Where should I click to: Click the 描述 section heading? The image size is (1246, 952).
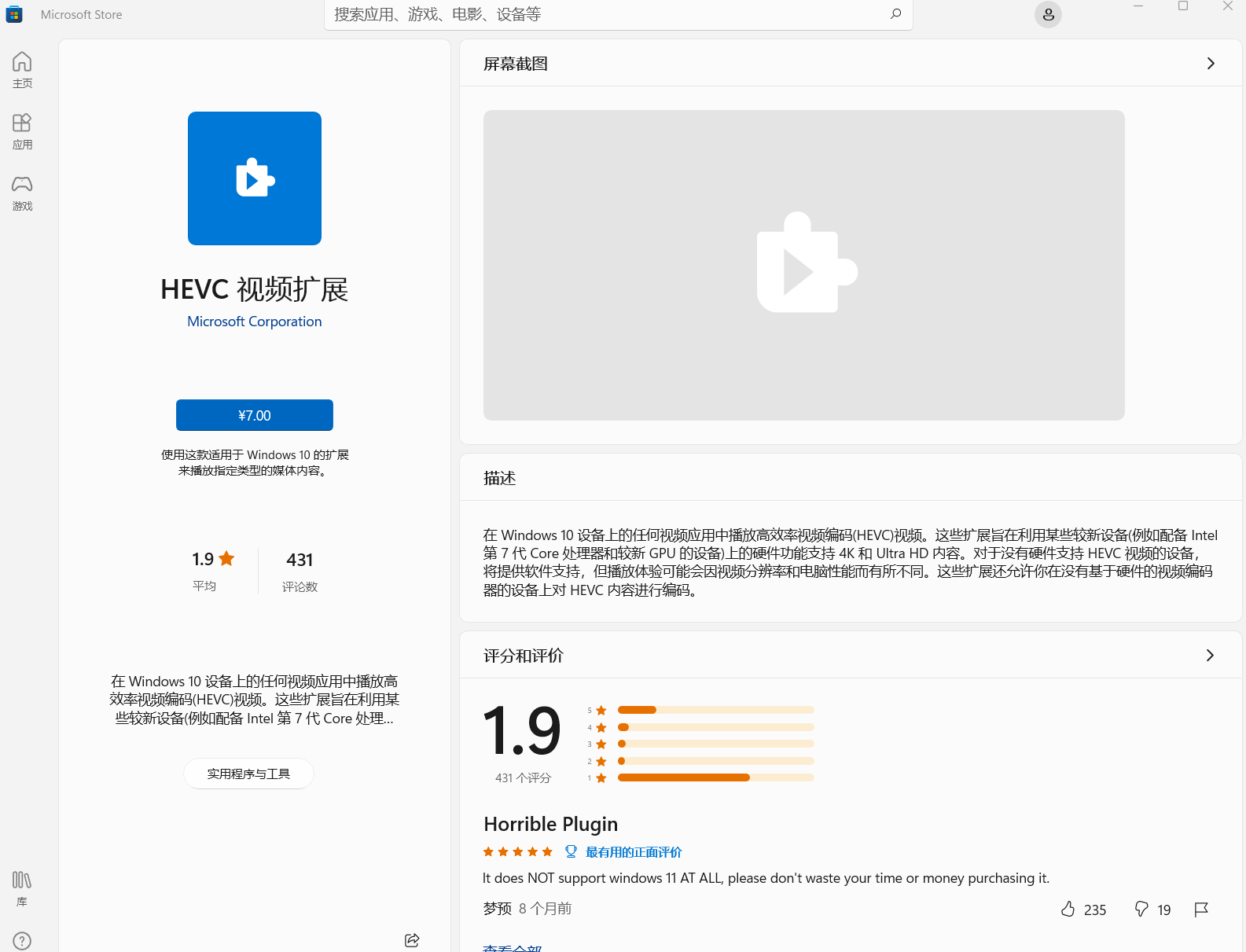pos(500,478)
